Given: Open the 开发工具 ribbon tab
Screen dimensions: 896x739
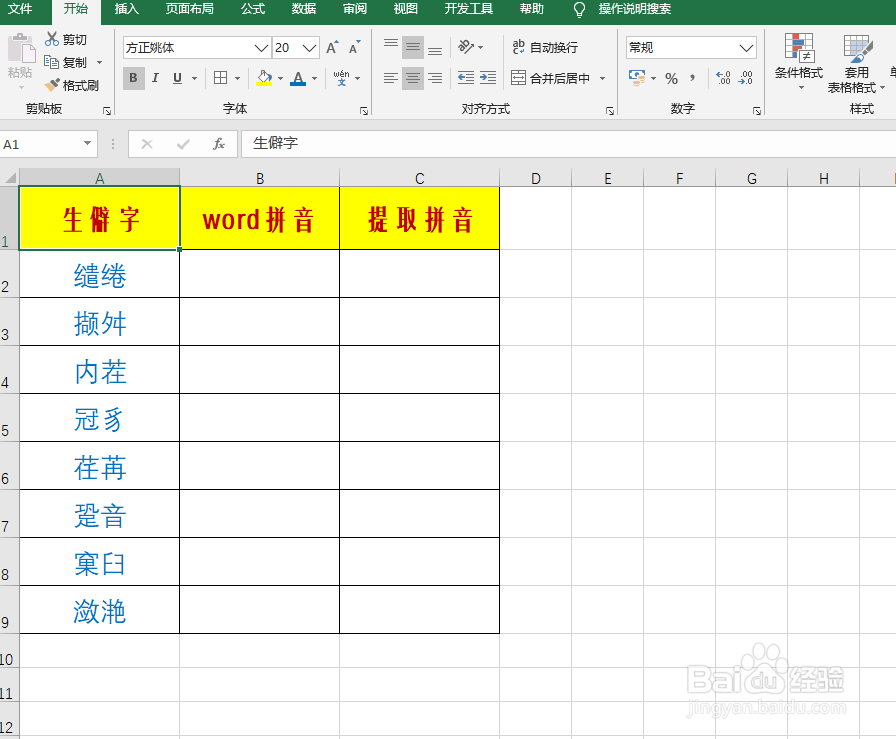Looking at the screenshot, I should pos(469,11).
